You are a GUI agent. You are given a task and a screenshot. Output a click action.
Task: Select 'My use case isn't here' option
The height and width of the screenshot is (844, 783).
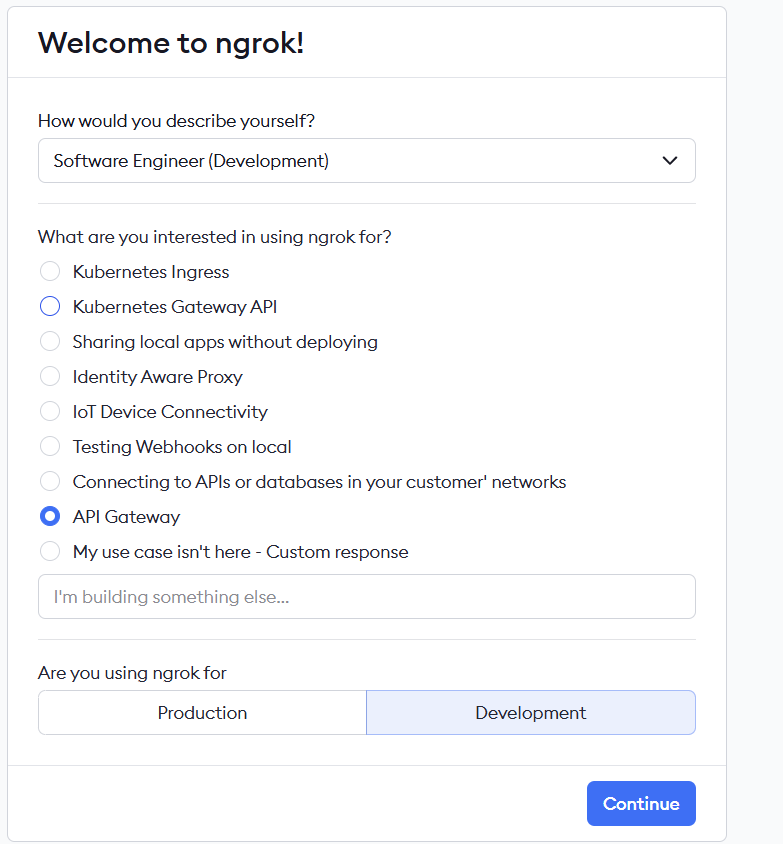click(x=50, y=552)
